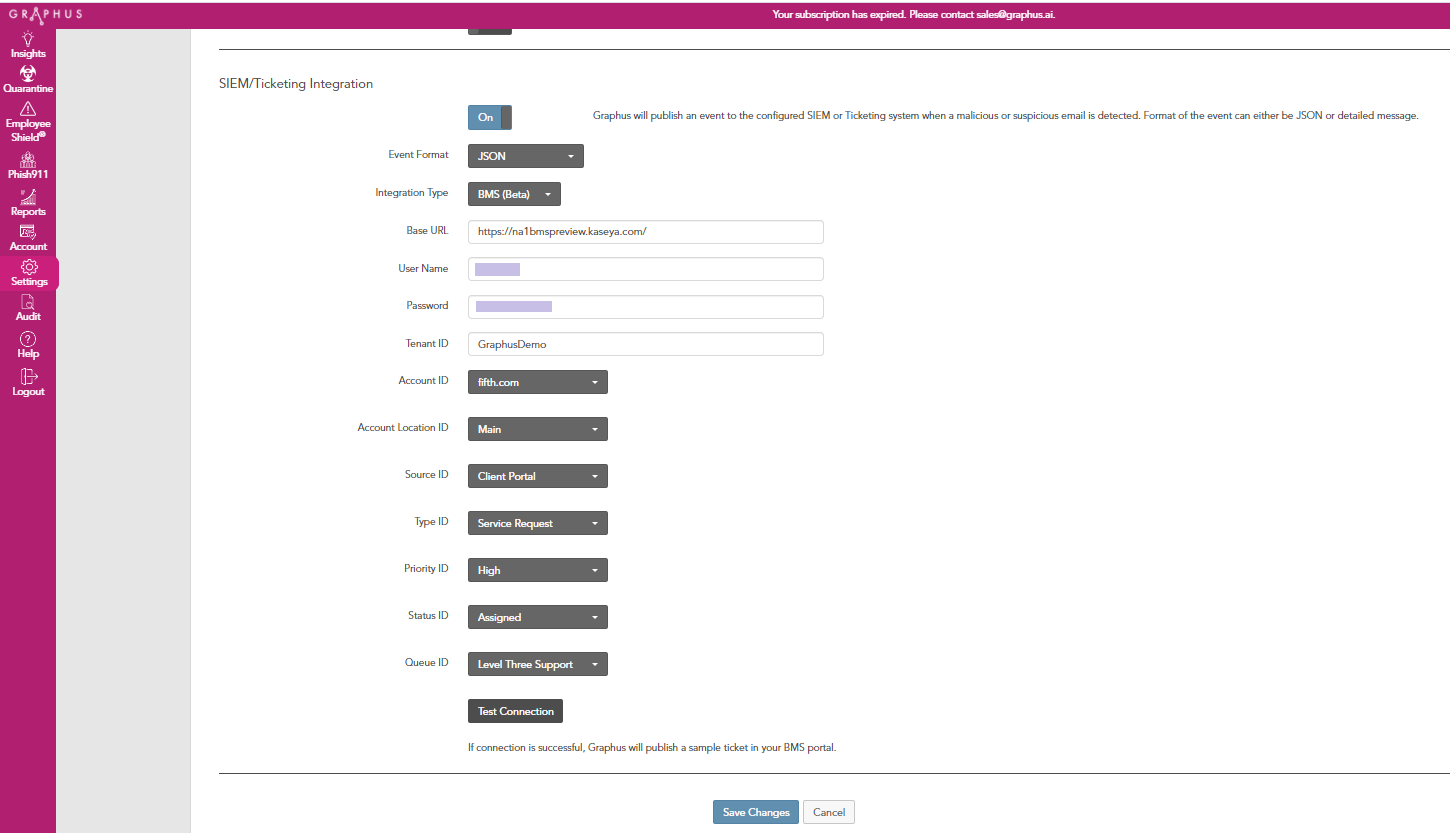This screenshot has height=833, width=1450.
Task: Click the Save Changes button
Action: [x=756, y=812]
